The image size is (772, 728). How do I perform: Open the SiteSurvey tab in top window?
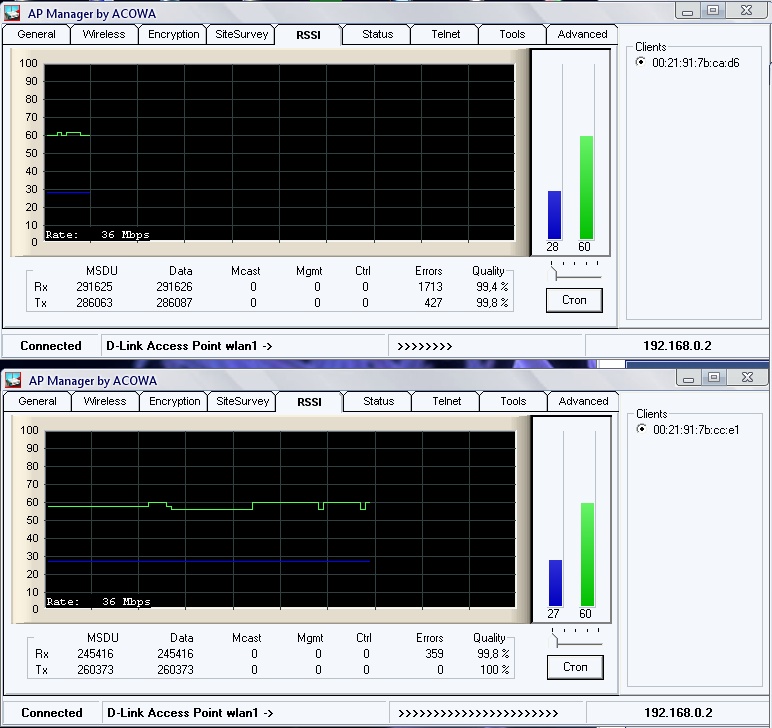pos(242,34)
